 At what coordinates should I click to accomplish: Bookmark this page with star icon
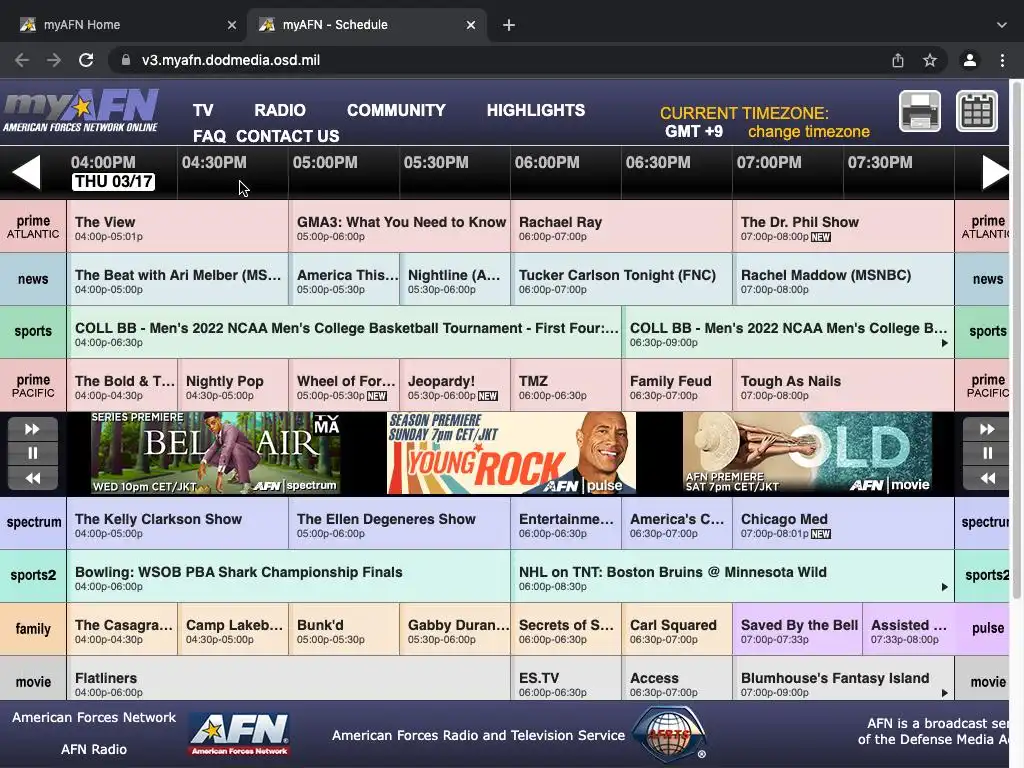(930, 60)
